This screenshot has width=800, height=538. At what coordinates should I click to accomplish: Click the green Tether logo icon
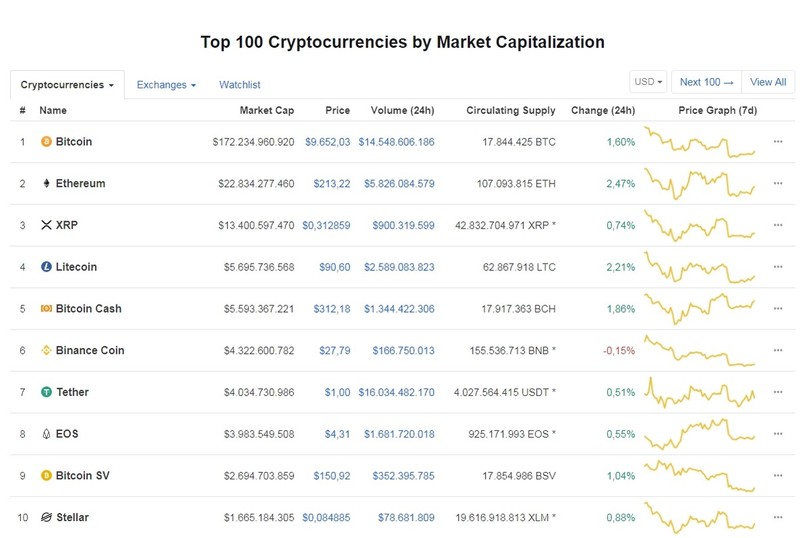[46, 392]
